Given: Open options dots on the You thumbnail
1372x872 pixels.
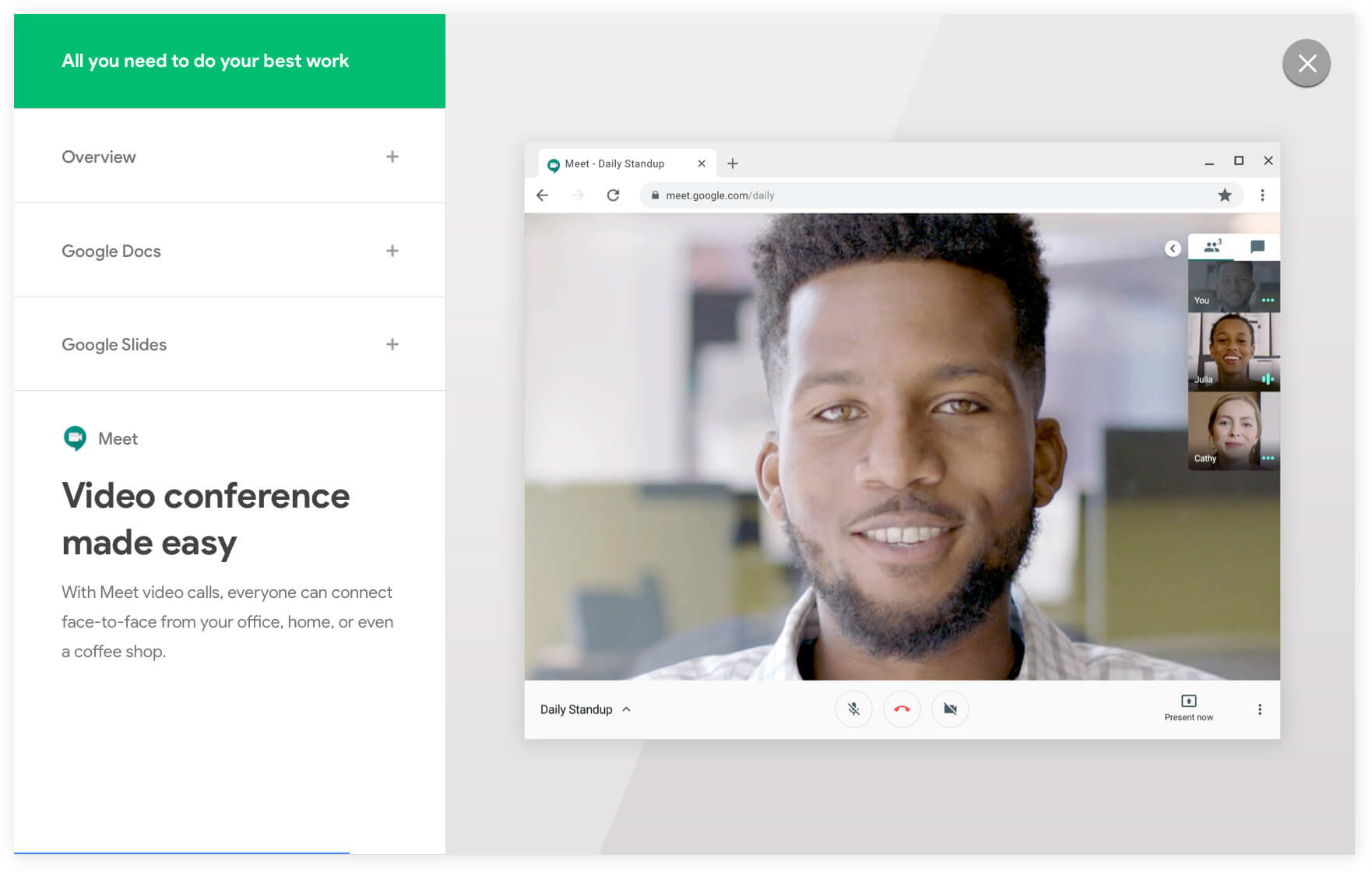Looking at the screenshot, I should tap(1268, 301).
